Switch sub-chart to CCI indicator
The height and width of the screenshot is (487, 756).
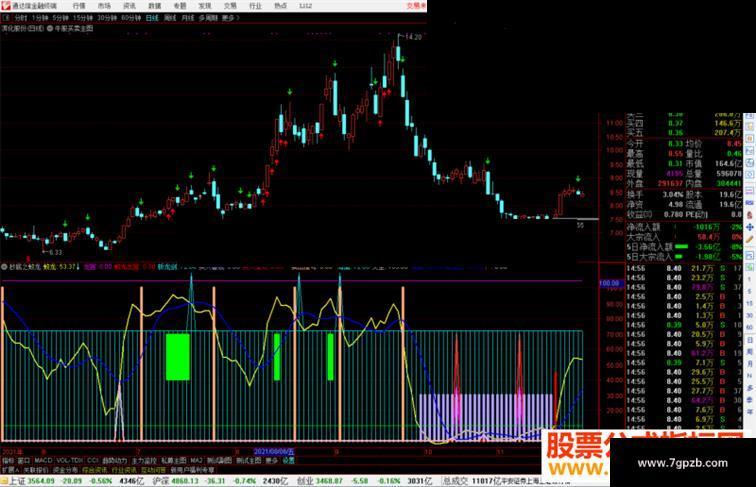coord(93,460)
